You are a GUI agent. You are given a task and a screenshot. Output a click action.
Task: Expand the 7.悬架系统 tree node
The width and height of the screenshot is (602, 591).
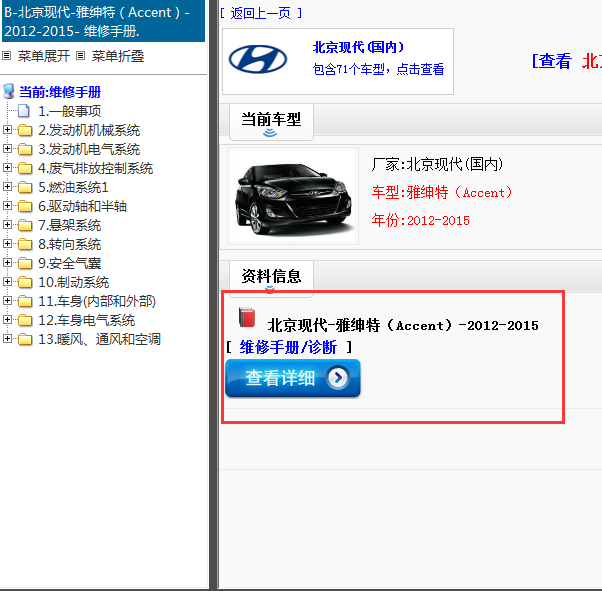[x=7, y=224]
